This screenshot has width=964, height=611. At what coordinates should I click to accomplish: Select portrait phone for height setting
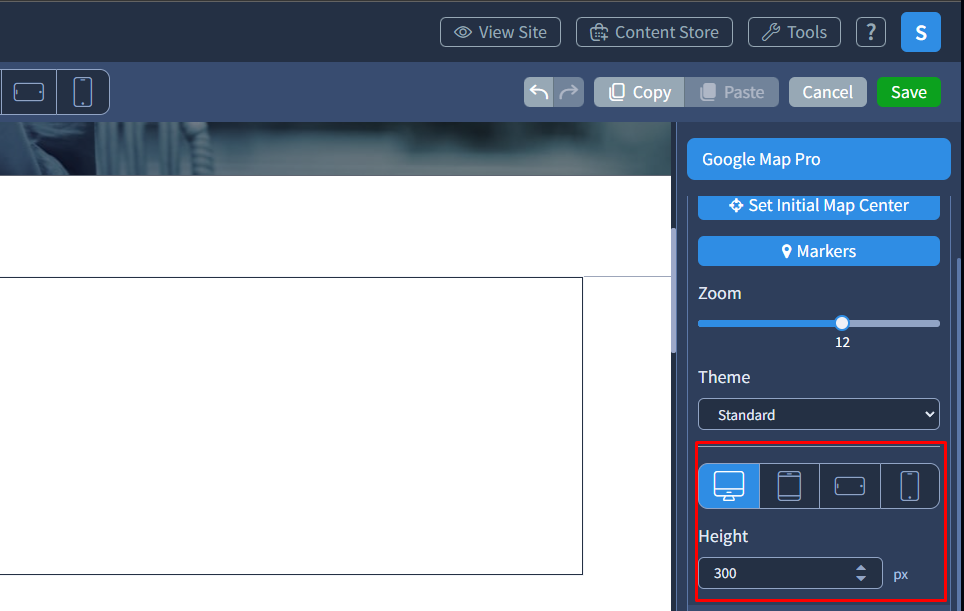(910, 486)
